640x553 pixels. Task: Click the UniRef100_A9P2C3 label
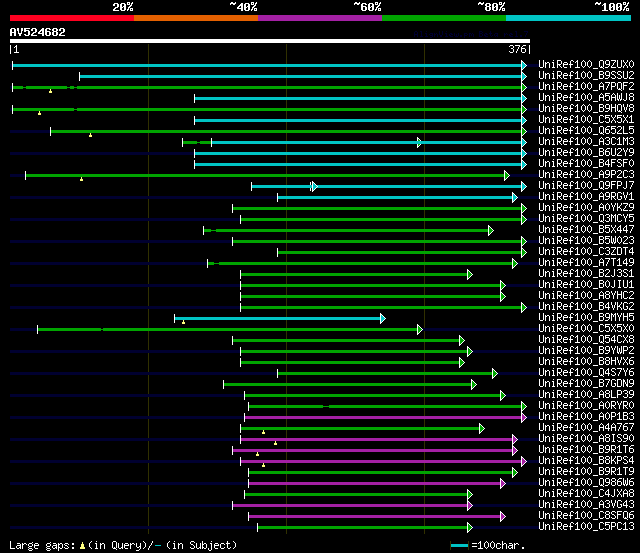(586, 175)
